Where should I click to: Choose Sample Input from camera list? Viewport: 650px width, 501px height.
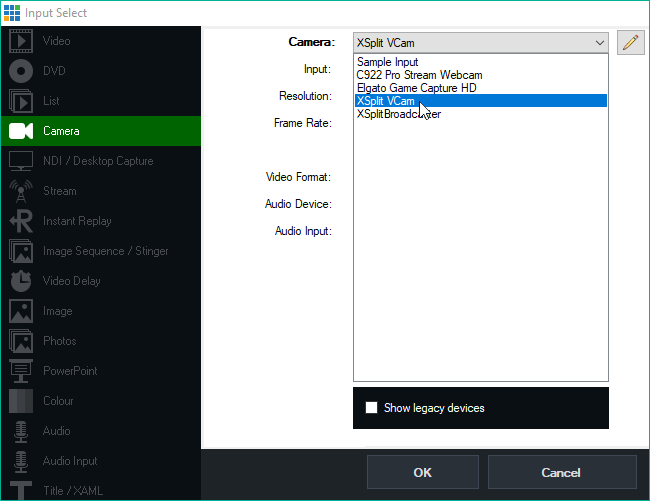click(x=481, y=62)
